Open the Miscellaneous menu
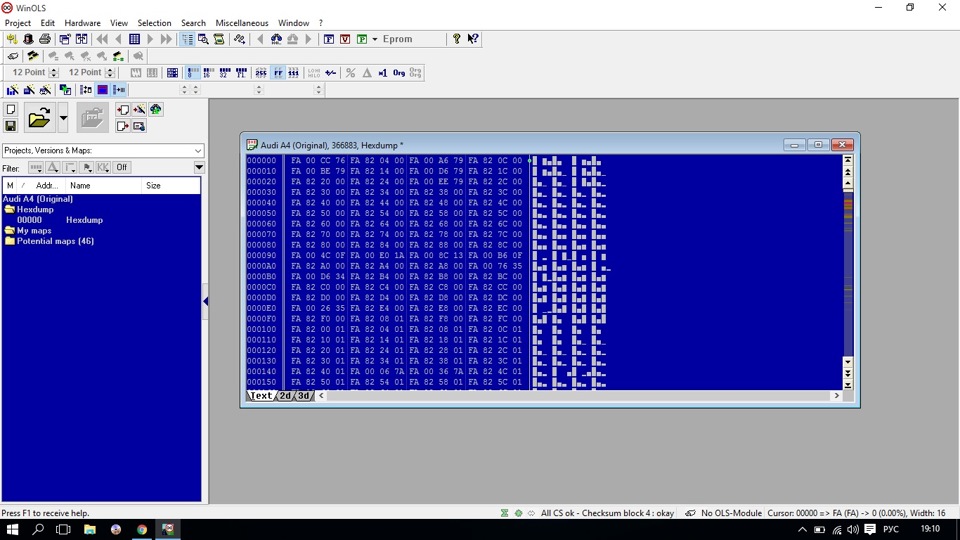 pyautogui.click(x=242, y=23)
